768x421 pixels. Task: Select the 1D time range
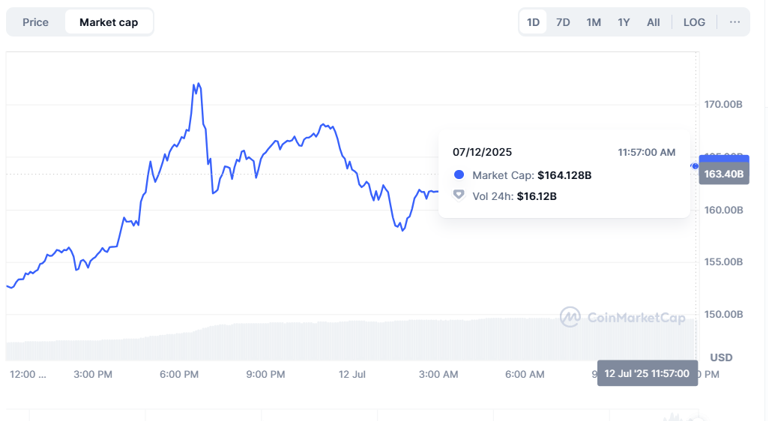[x=533, y=22]
